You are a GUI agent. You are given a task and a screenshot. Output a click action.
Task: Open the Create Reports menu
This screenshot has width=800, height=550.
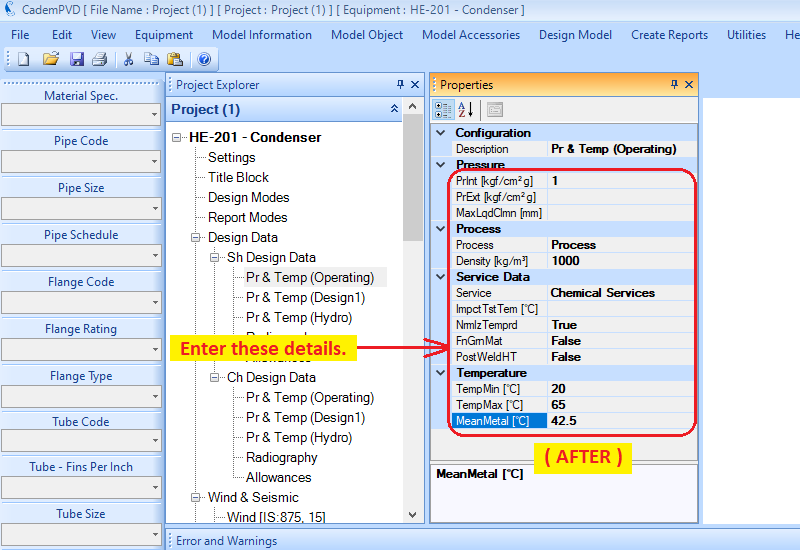pos(669,35)
